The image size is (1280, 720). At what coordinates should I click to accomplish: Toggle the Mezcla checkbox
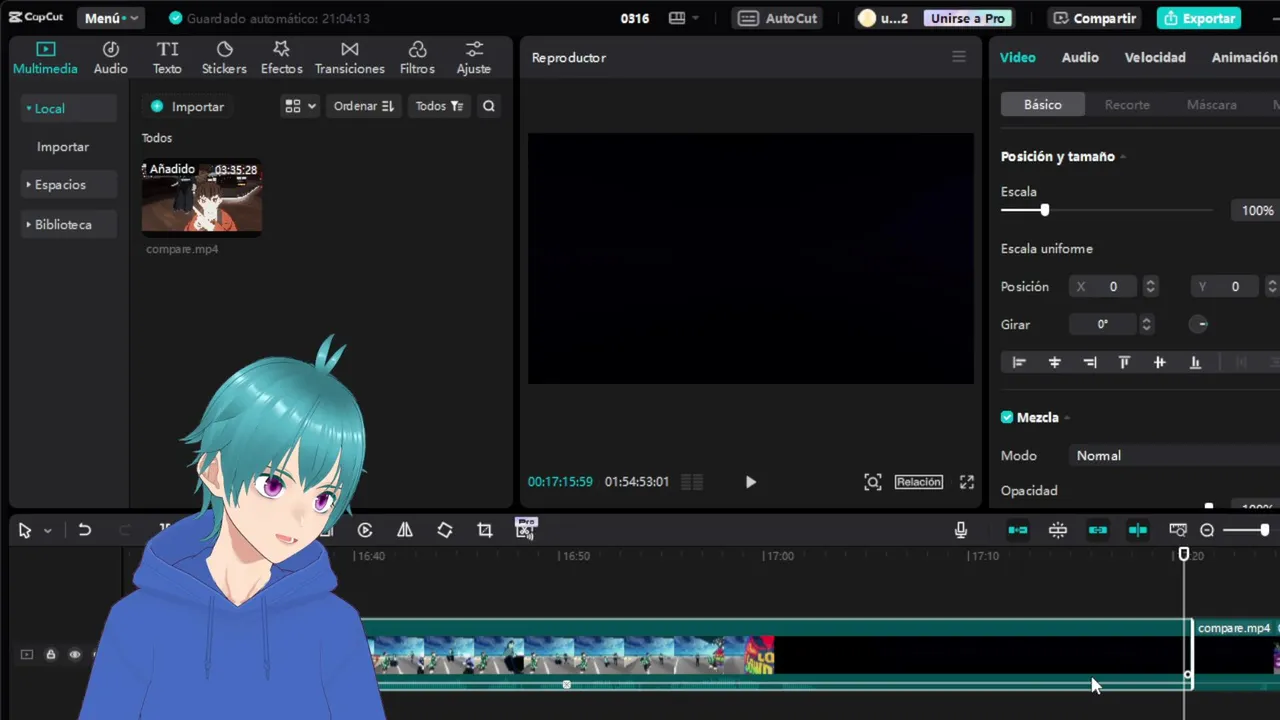click(1007, 418)
